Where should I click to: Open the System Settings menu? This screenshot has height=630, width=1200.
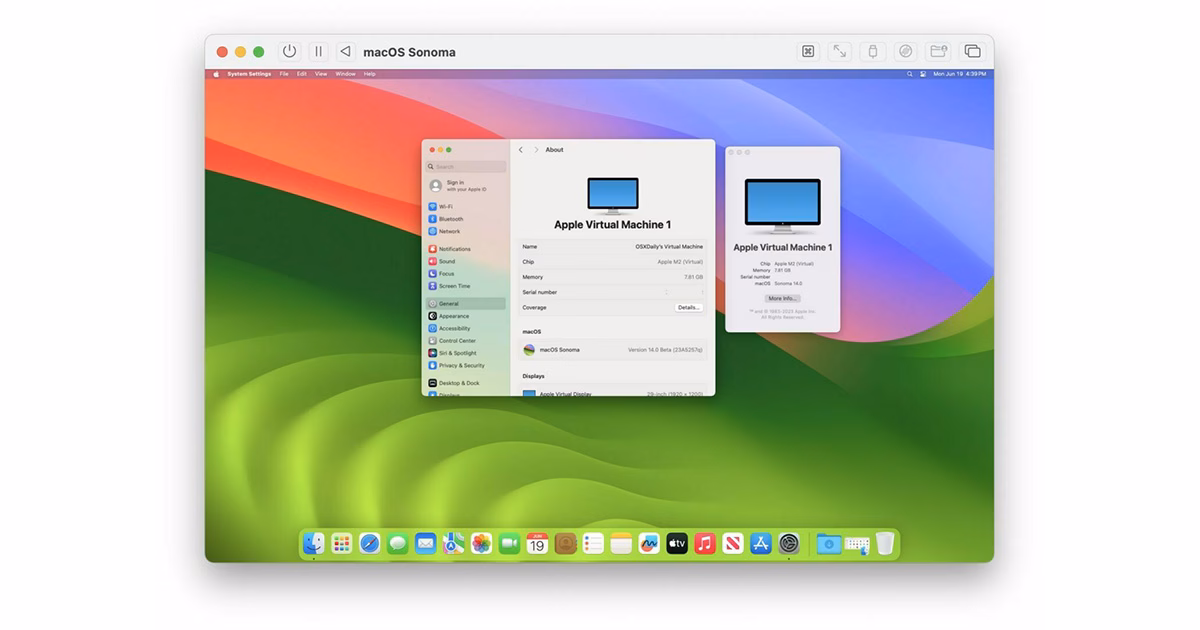[249, 74]
